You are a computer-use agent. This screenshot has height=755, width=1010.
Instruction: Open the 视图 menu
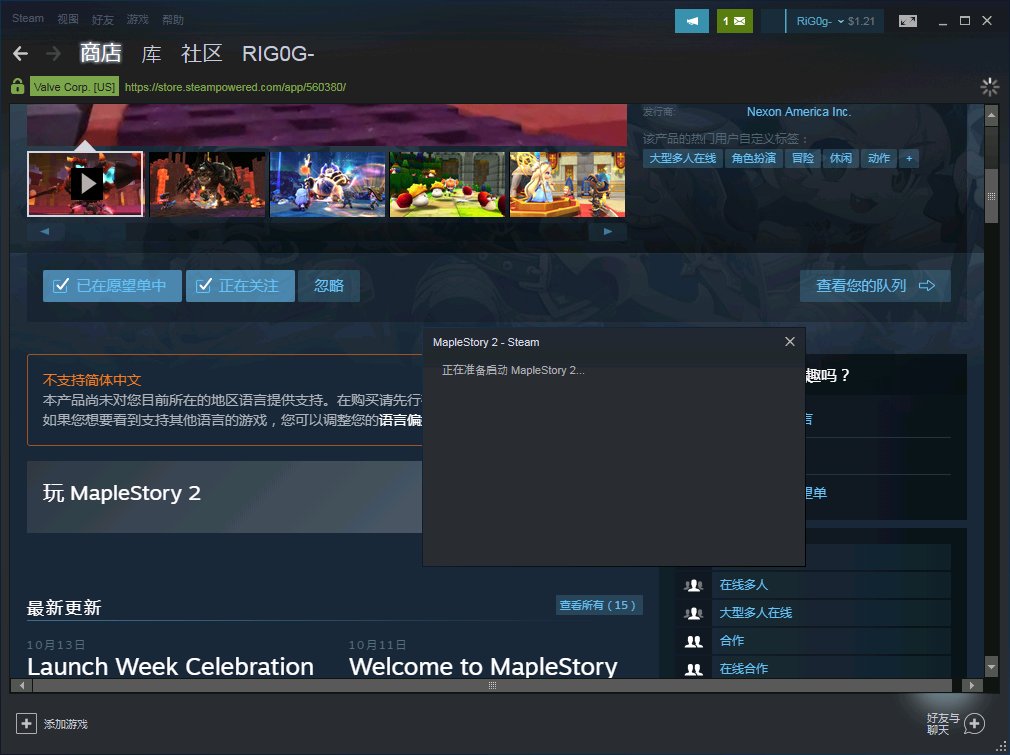tap(68, 19)
